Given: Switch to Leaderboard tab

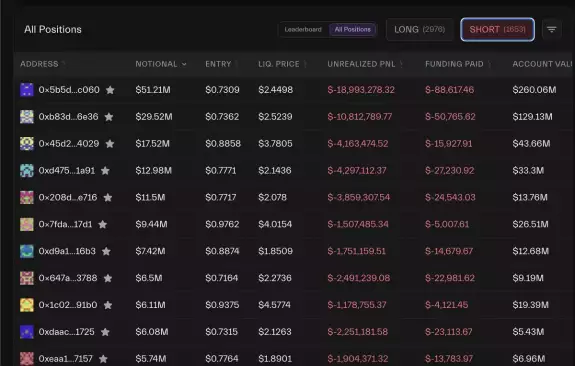Looking at the screenshot, I should (x=303, y=29).
